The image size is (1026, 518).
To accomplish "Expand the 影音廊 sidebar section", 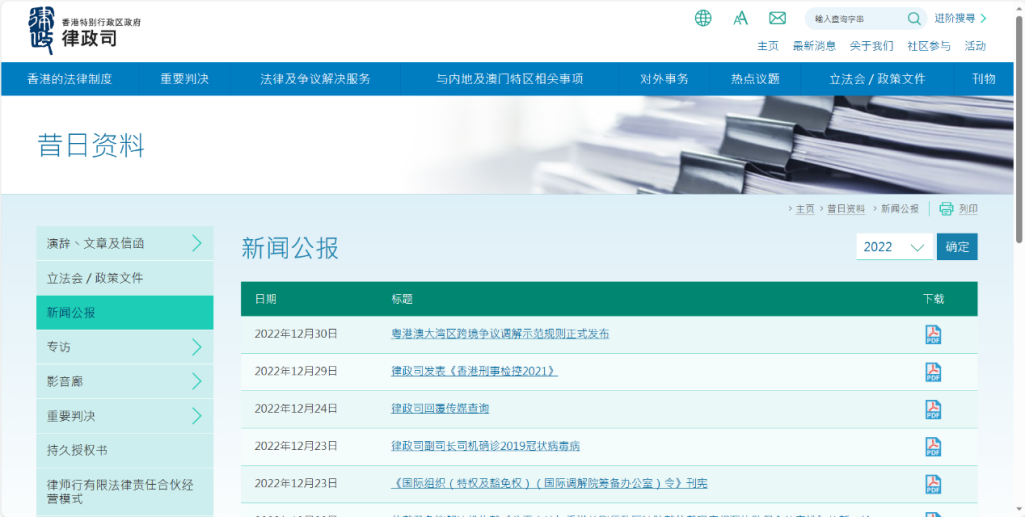I will click(196, 381).
